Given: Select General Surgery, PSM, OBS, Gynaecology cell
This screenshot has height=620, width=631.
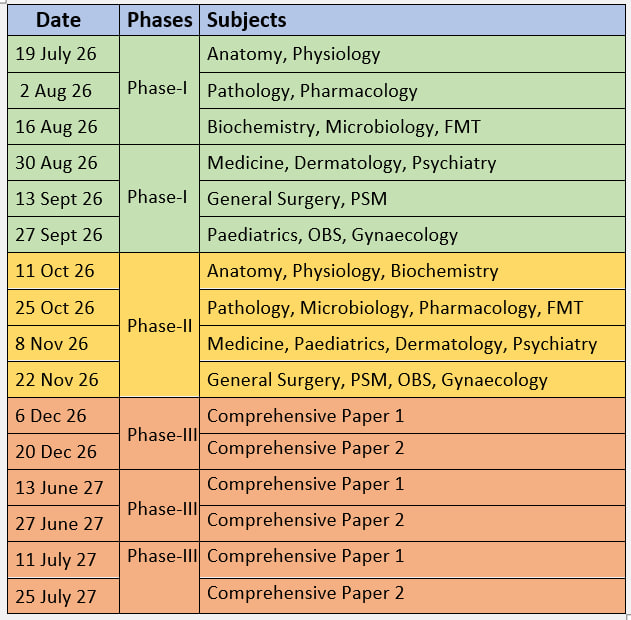Looking at the screenshot, I should [x=412, y=380].
